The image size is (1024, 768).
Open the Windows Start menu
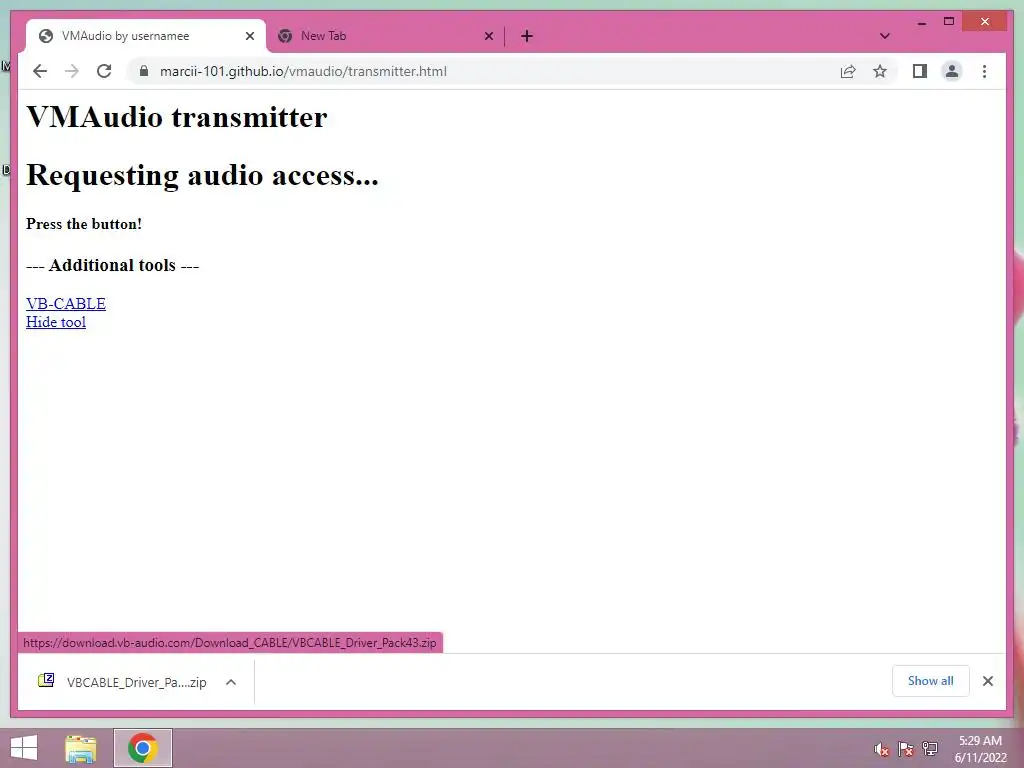pyautogui.click(x=24, y=748)
